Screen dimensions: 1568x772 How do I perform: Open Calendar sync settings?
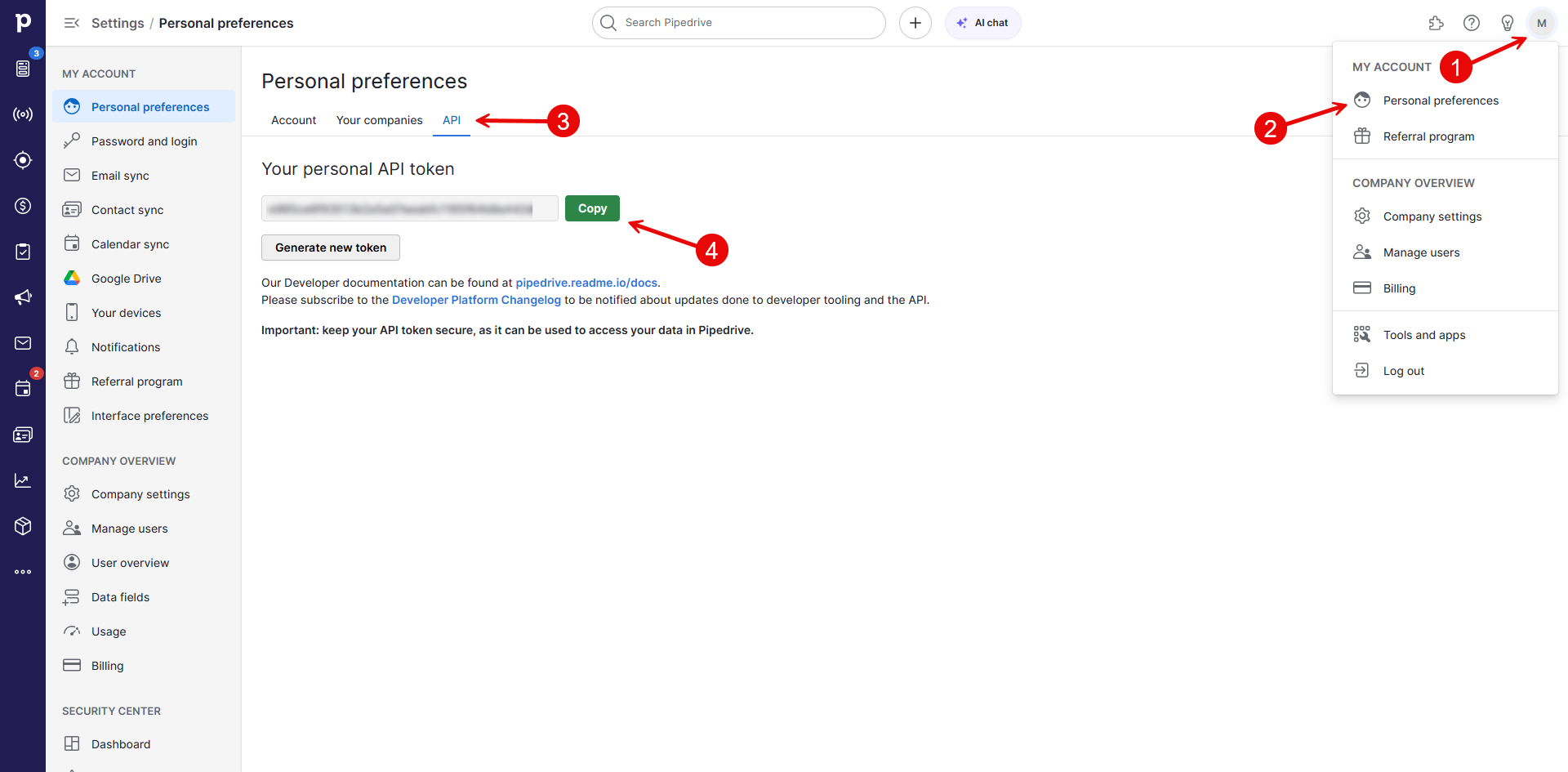(144, 244)
